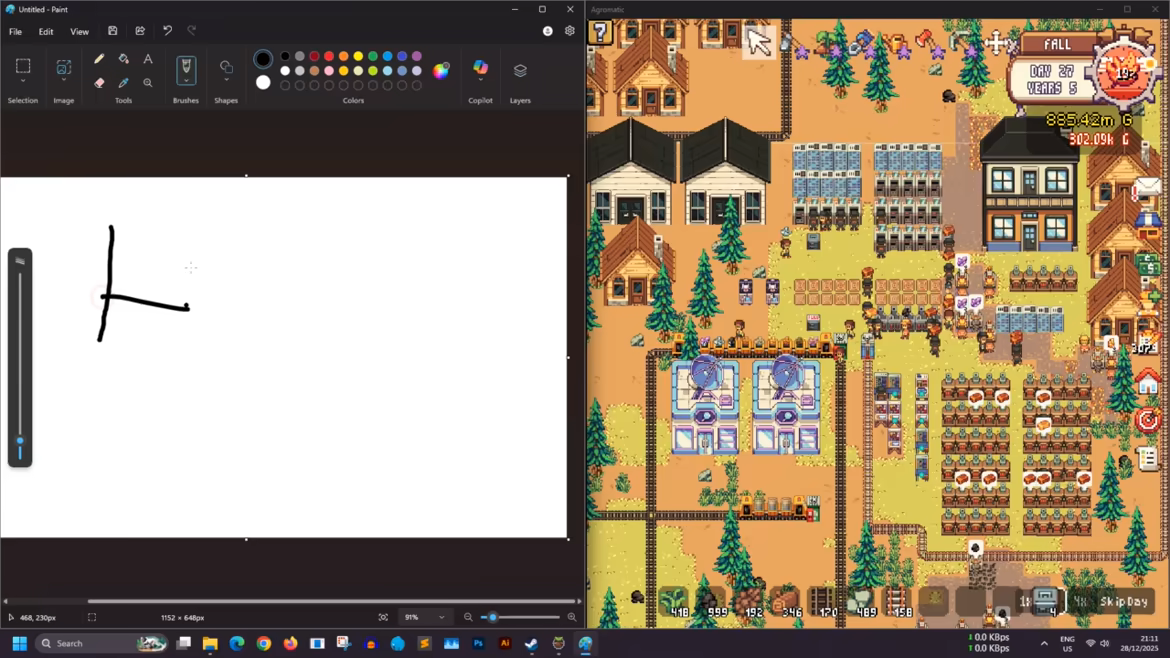
Task: Click the Brushes tool icon
Action: coord(186,67)
